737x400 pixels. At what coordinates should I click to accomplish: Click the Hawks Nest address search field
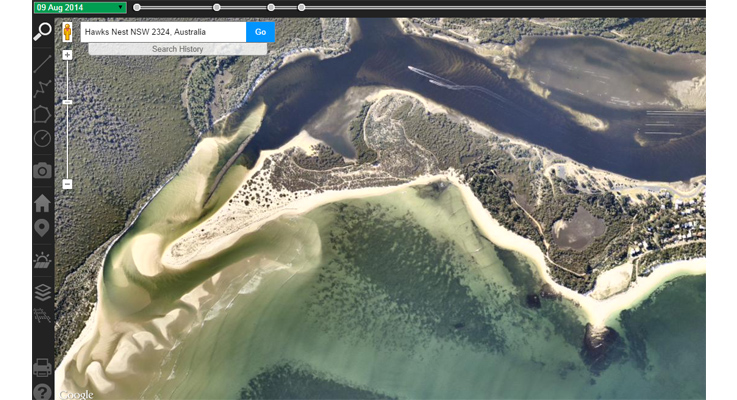click(162, 32)
